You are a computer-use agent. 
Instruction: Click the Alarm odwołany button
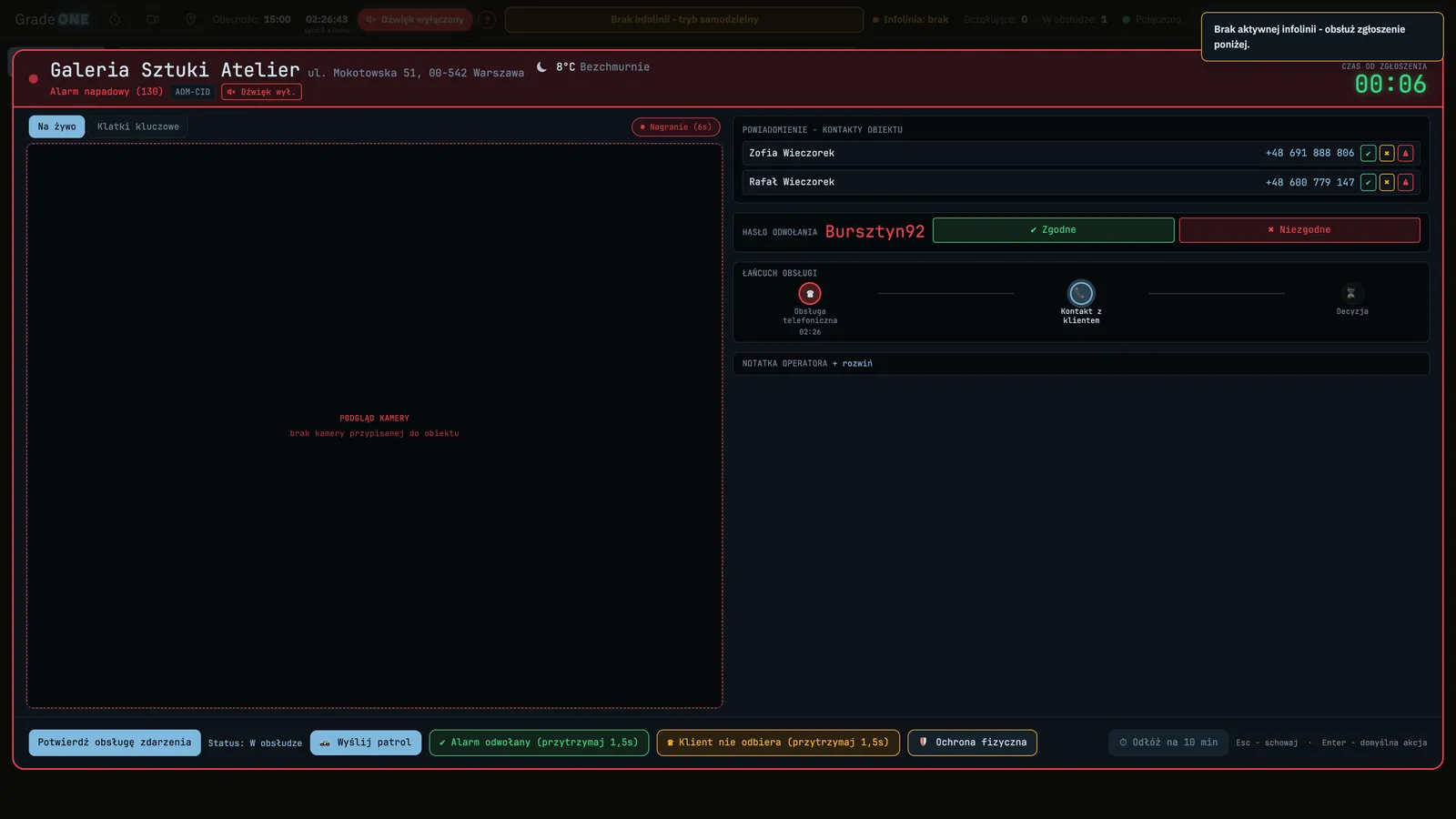click(x=539, y=743)
